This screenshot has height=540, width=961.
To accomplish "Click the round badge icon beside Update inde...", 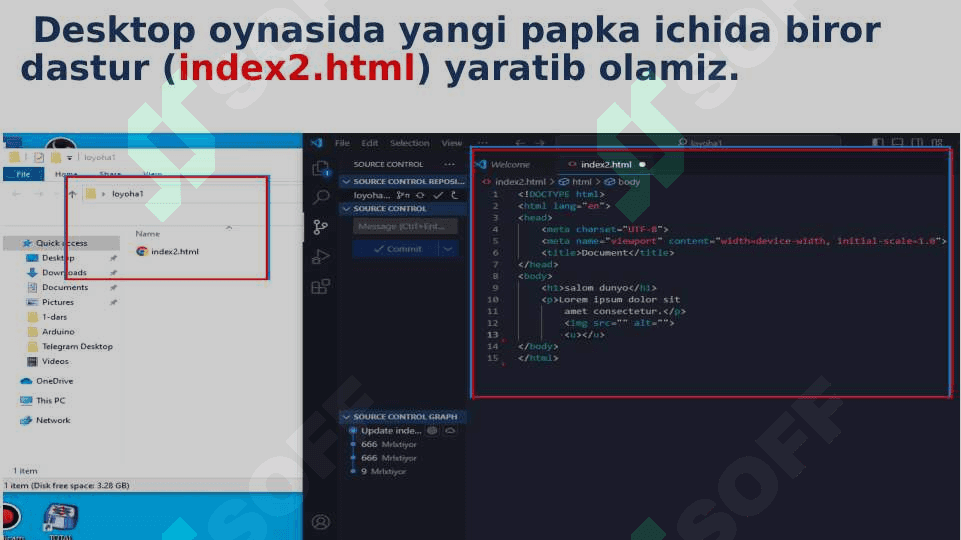I will 432,430.
